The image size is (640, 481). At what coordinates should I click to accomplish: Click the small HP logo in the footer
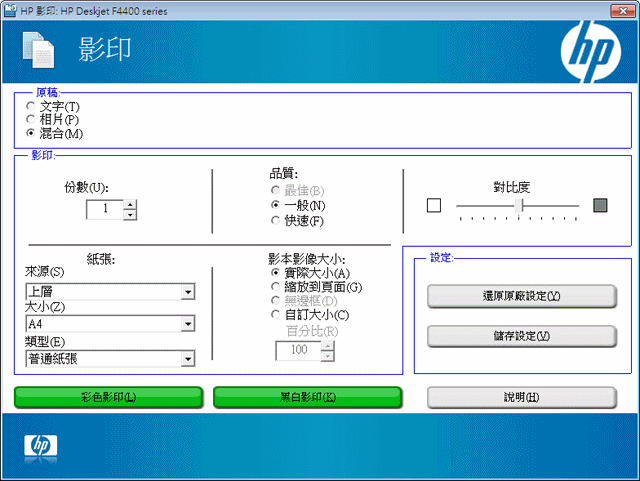tap(40, 446)
